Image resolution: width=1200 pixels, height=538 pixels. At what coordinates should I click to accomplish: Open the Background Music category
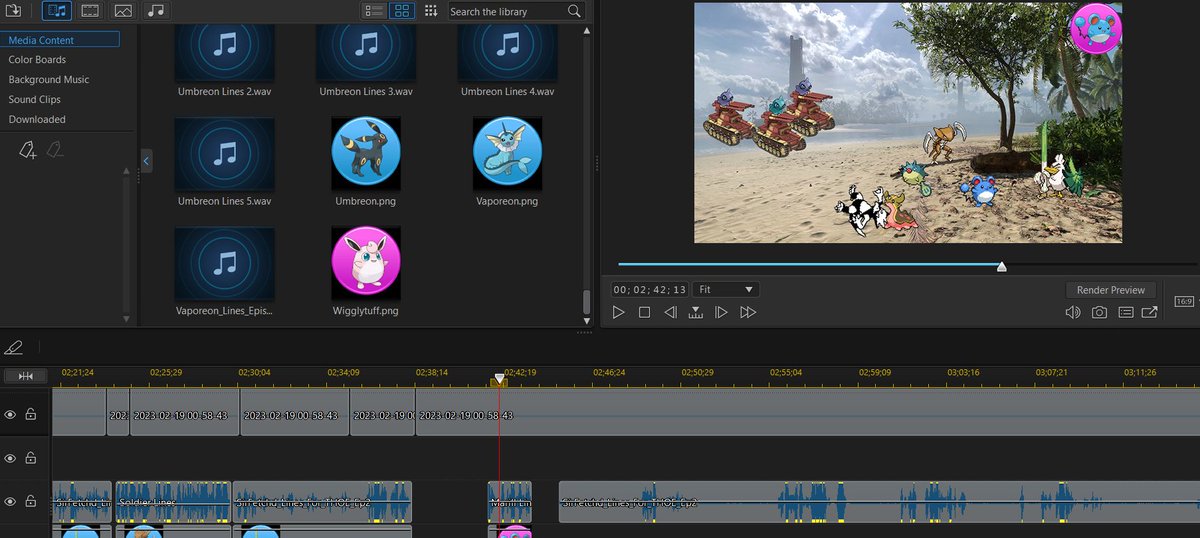(49, 80)
